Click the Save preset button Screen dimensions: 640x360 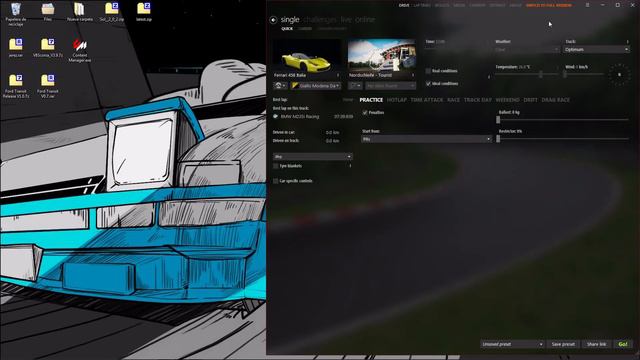pyautogui.click(x=563, y=344)
